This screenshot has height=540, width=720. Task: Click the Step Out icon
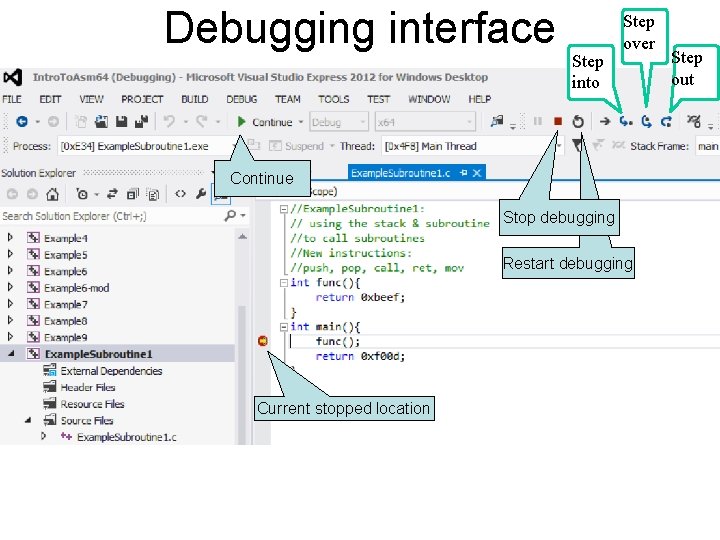coord(666,121)
